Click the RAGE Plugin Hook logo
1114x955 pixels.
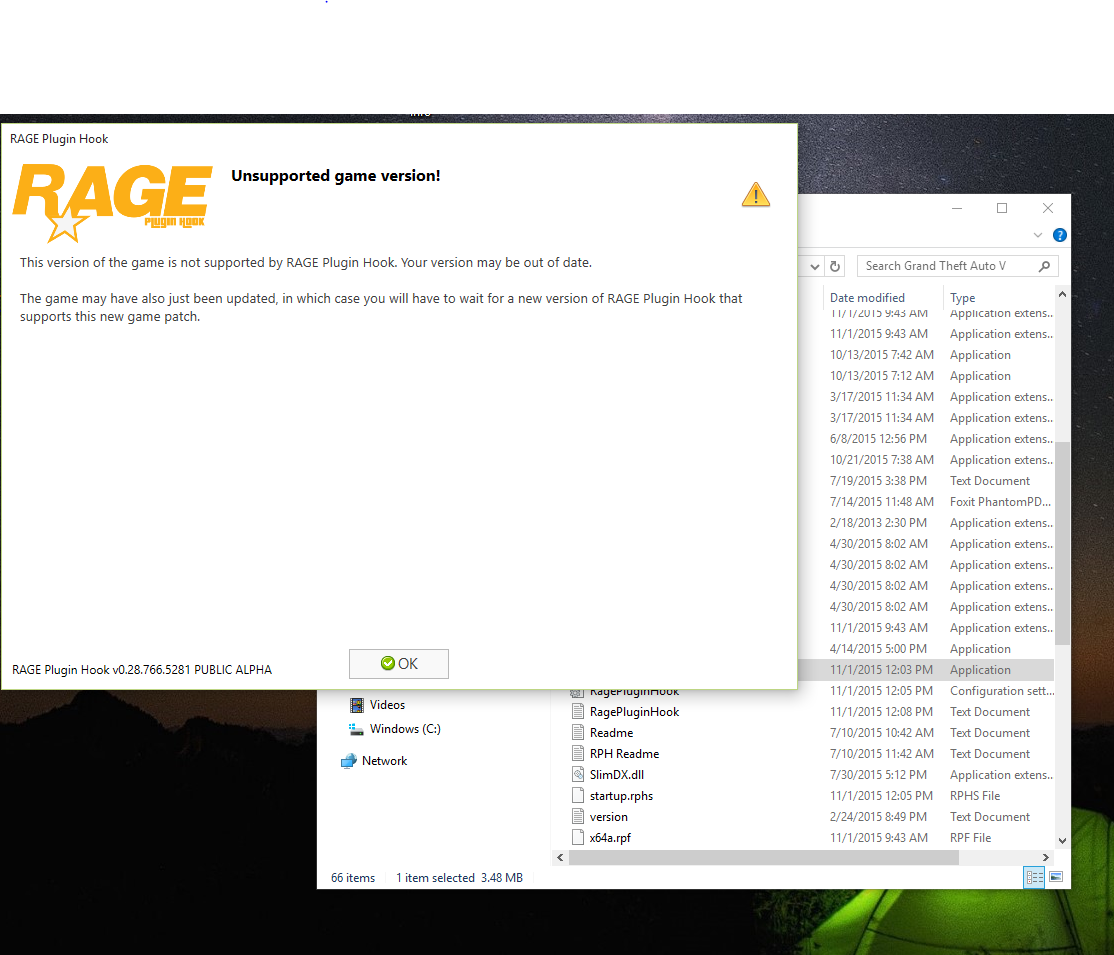click(112, 202)
